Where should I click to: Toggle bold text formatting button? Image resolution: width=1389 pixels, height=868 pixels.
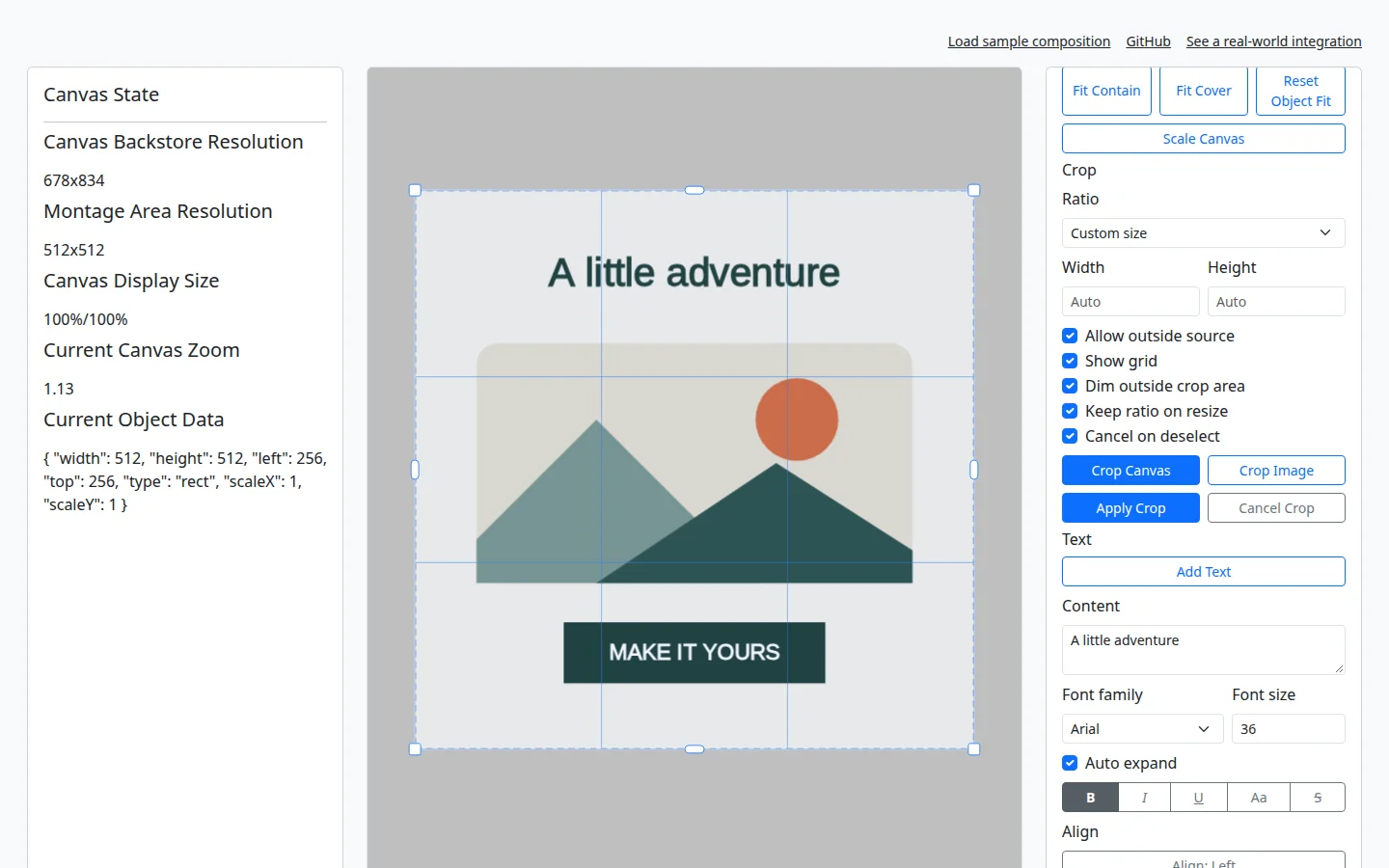click(1090, 798)
